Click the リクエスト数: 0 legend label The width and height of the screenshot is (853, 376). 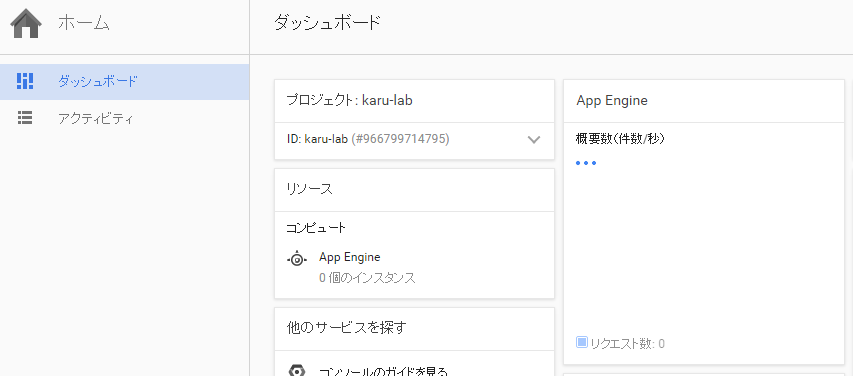coord(628,343)
